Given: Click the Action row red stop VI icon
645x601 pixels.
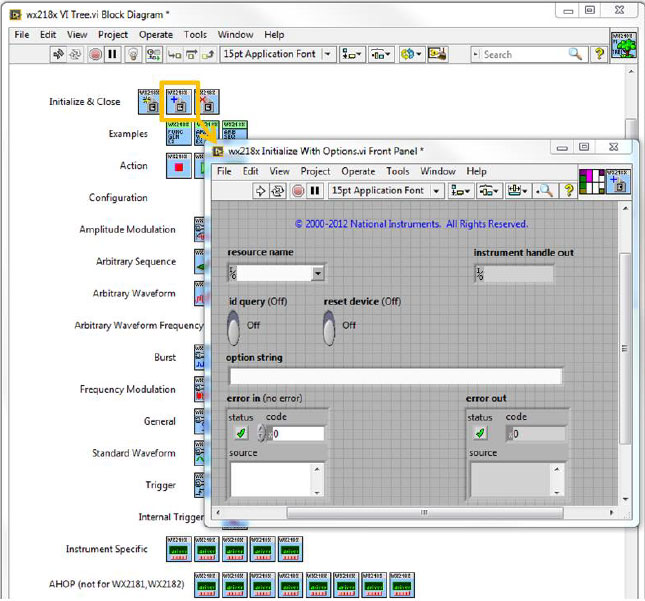Looking at the screenshot, I should 179,166.
